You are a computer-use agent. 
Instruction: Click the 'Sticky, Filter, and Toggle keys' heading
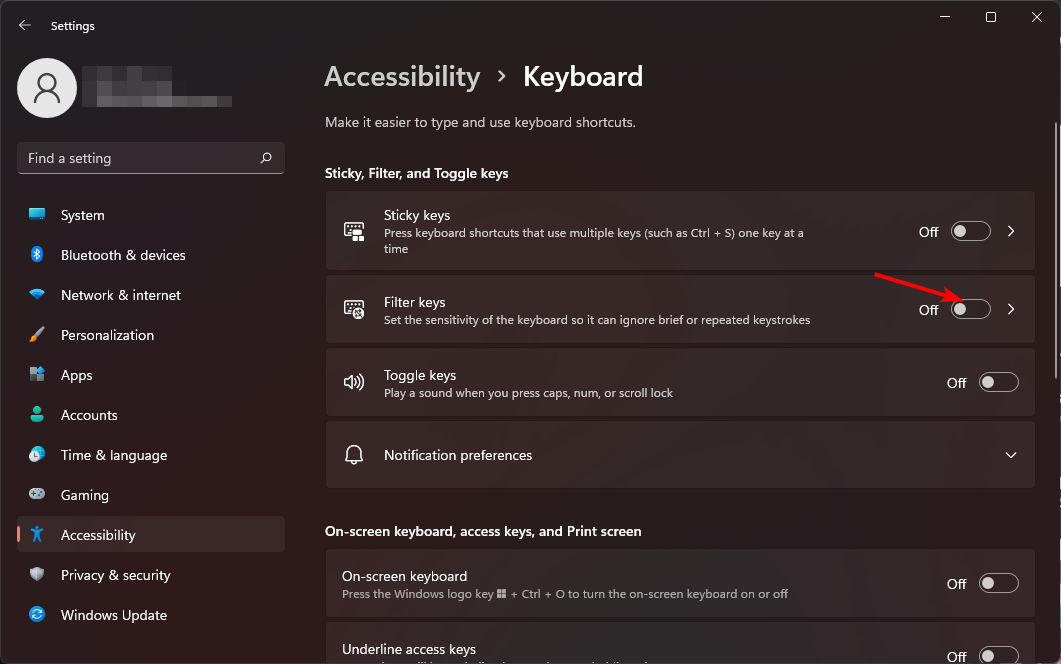coord(416,173)
